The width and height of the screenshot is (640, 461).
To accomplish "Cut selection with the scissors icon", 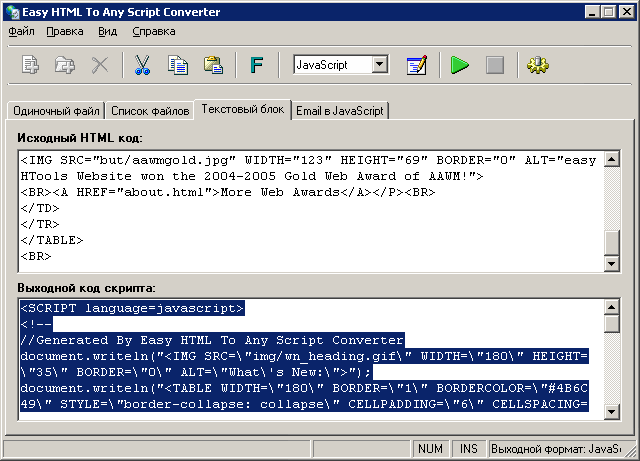I will point(142,65).
